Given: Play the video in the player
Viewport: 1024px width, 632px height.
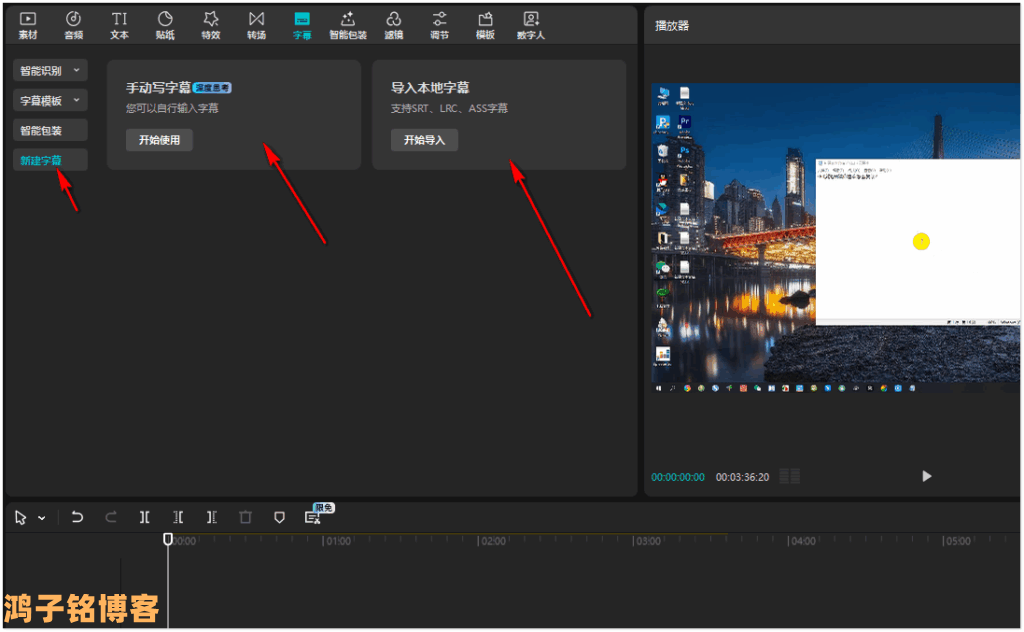Looking at the screenshot, I should click(926, 476).
